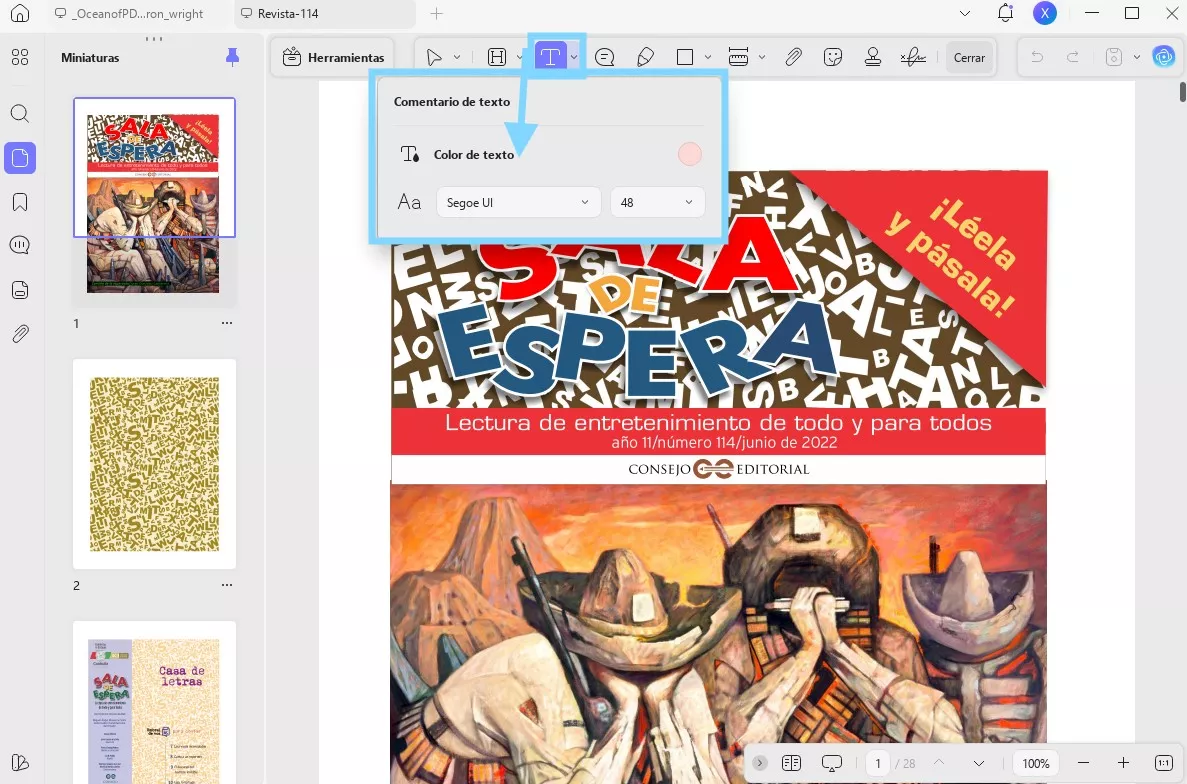
Task: Select the Highlight text tool
Action: pyautogui.click(x=497, y=58)
